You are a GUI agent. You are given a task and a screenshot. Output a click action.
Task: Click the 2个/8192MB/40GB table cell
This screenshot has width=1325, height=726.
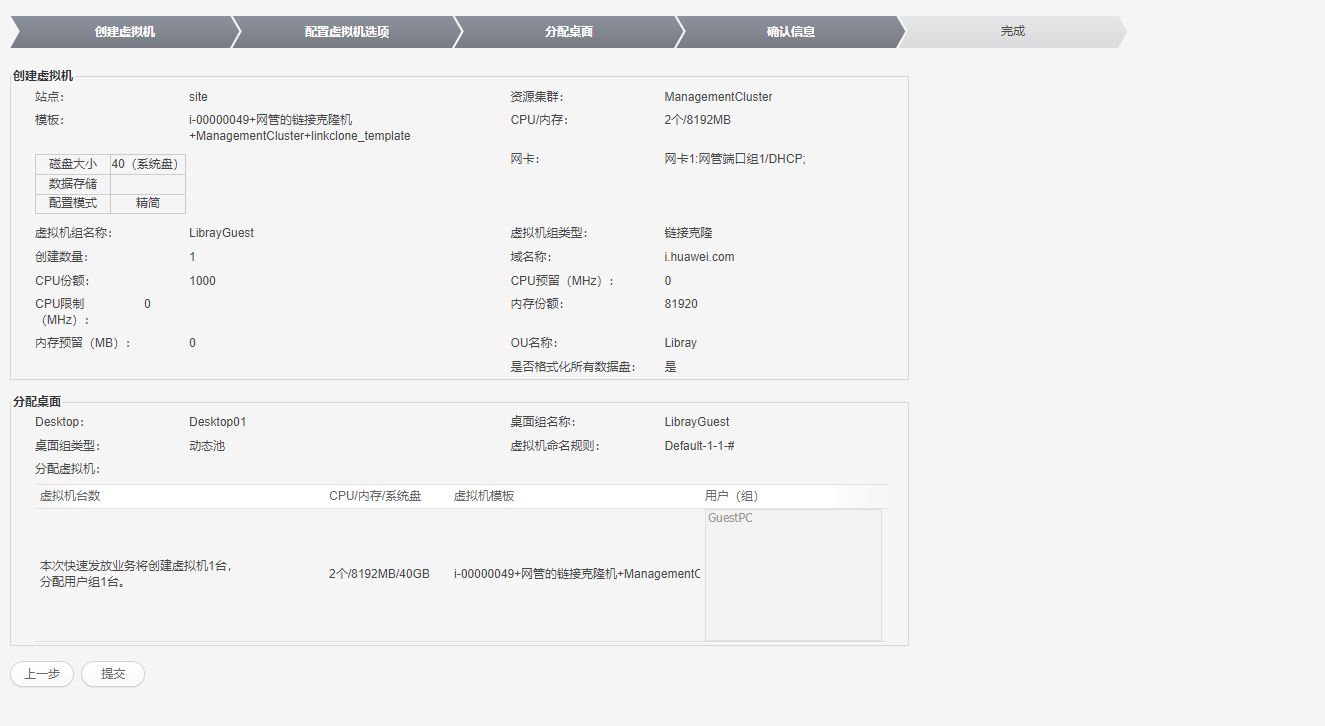[379, 574]
